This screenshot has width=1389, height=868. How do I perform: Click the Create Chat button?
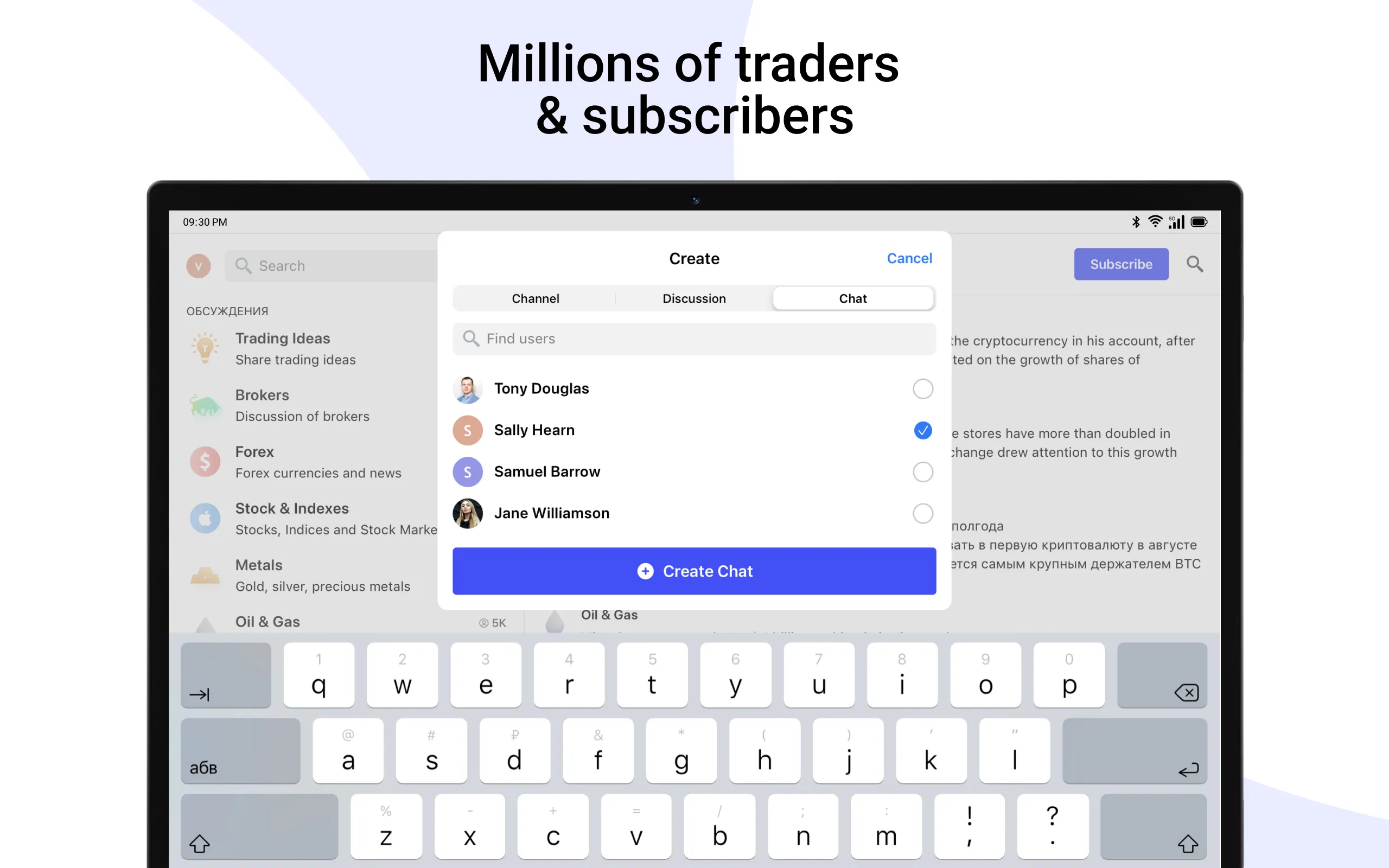[694, 571]
